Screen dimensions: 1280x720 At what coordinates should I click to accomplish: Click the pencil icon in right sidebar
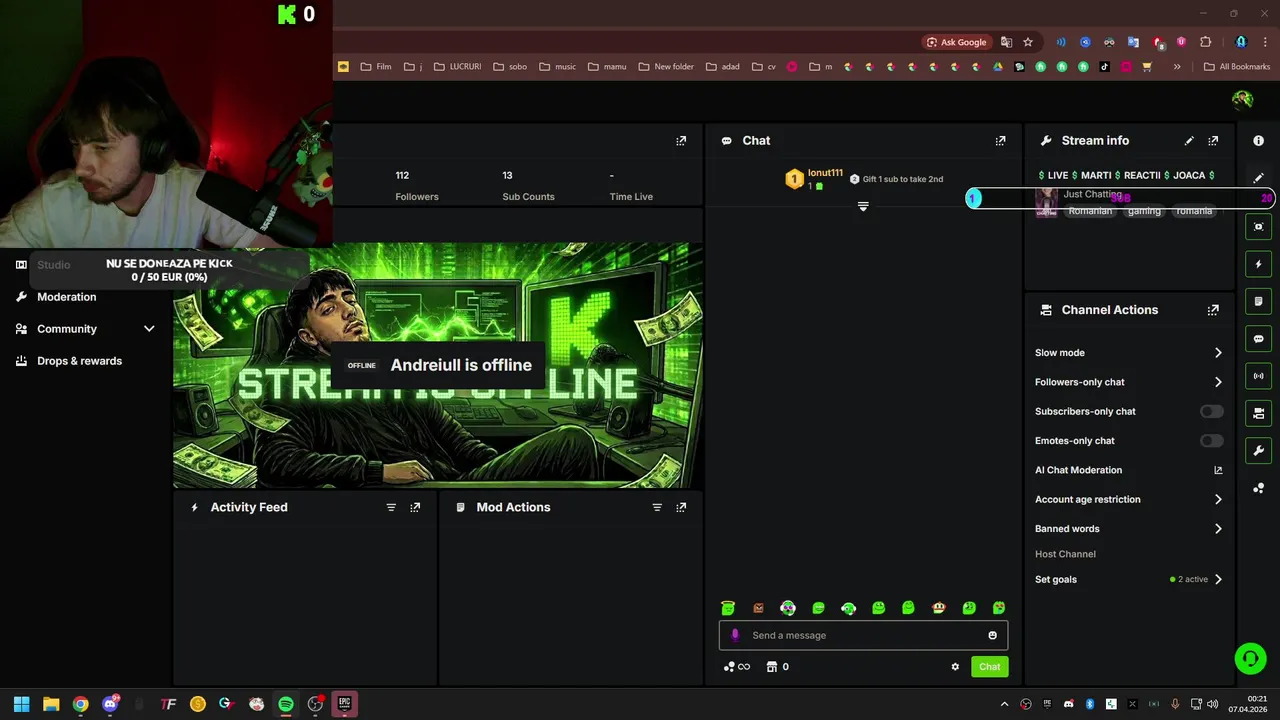pos(1258,178)
